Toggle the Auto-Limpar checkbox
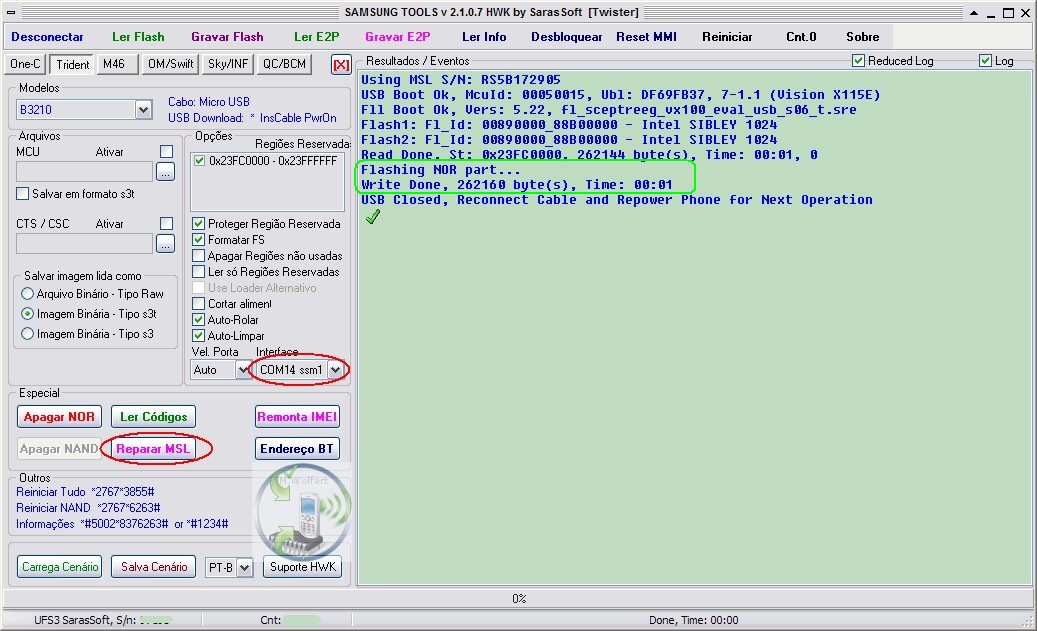The width and height of the screenshot is (1037, 631). click(x=198, y=335)
